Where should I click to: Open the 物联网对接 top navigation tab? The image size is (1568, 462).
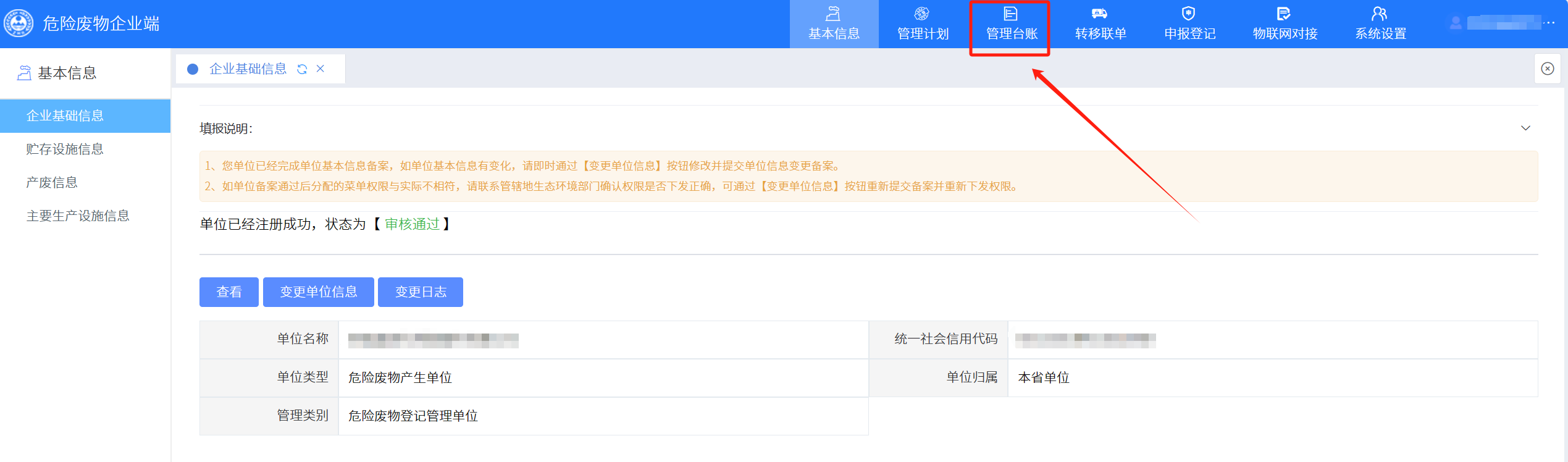point(1285,24)
